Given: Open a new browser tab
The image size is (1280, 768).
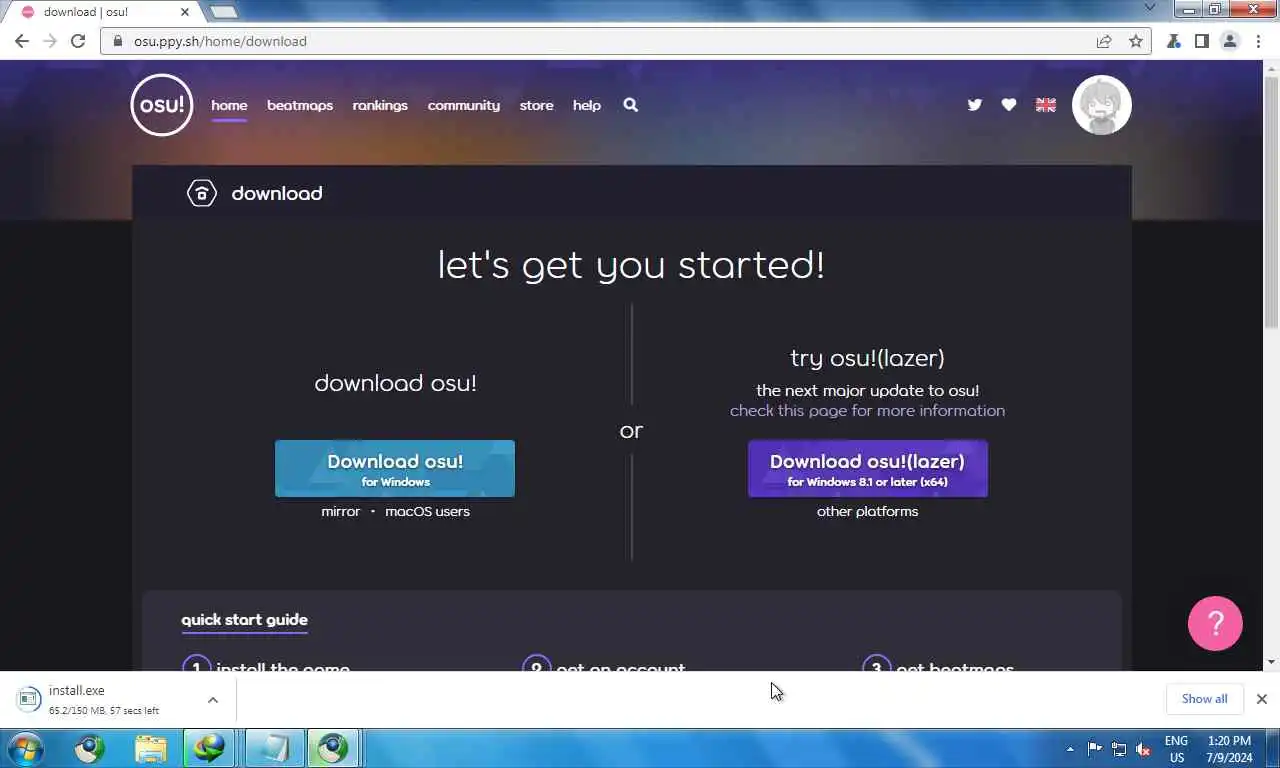Looking at the screenshot, I should coord(223,12).
